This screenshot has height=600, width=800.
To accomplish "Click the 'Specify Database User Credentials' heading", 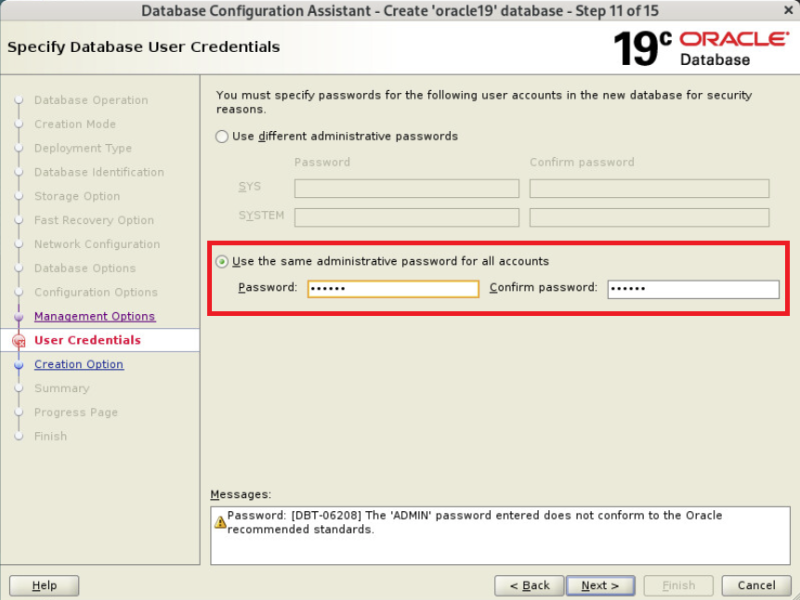I will tap(143, 47).
